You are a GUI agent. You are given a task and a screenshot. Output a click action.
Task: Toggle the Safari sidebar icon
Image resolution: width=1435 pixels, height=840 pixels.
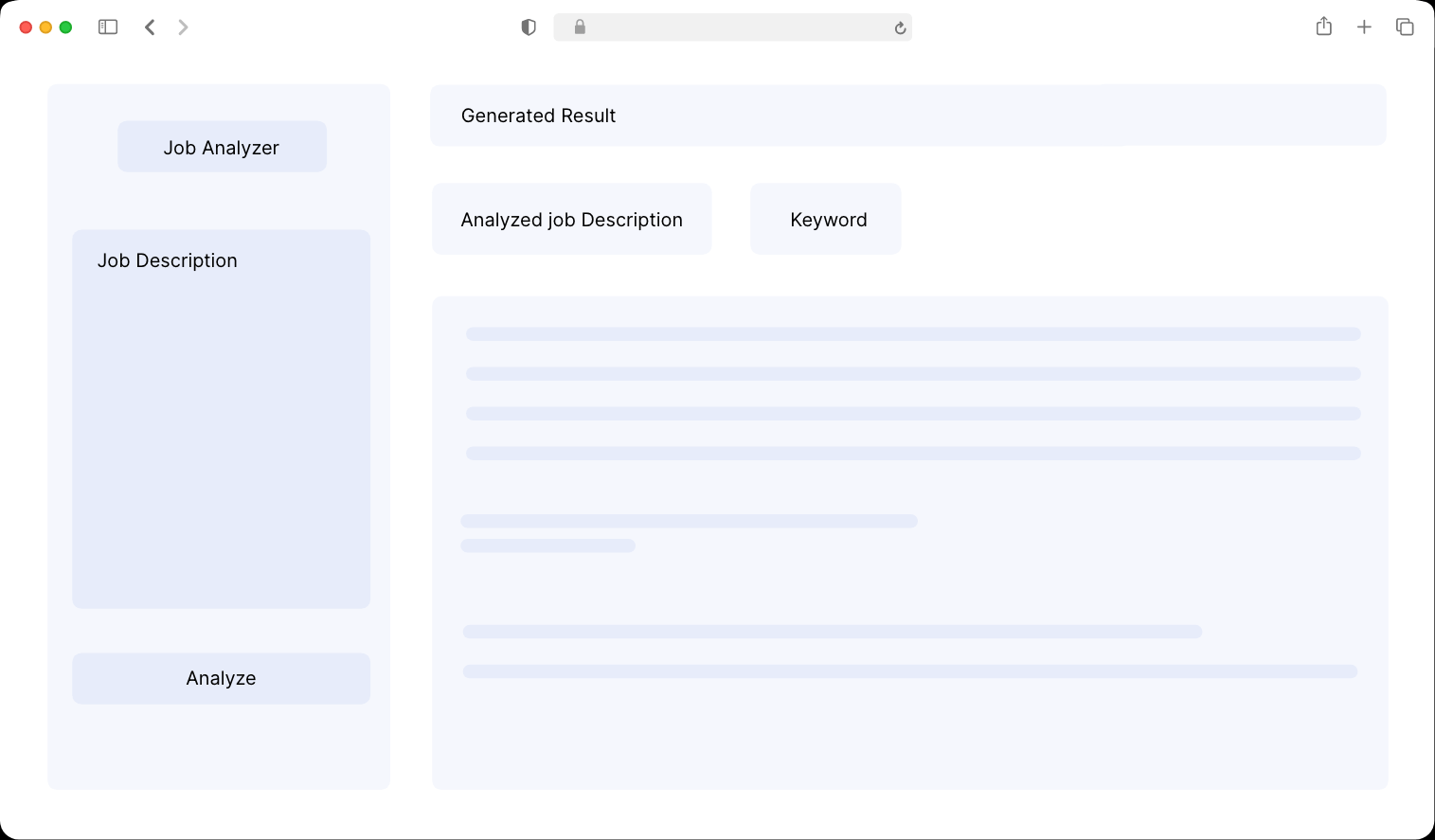108,27
